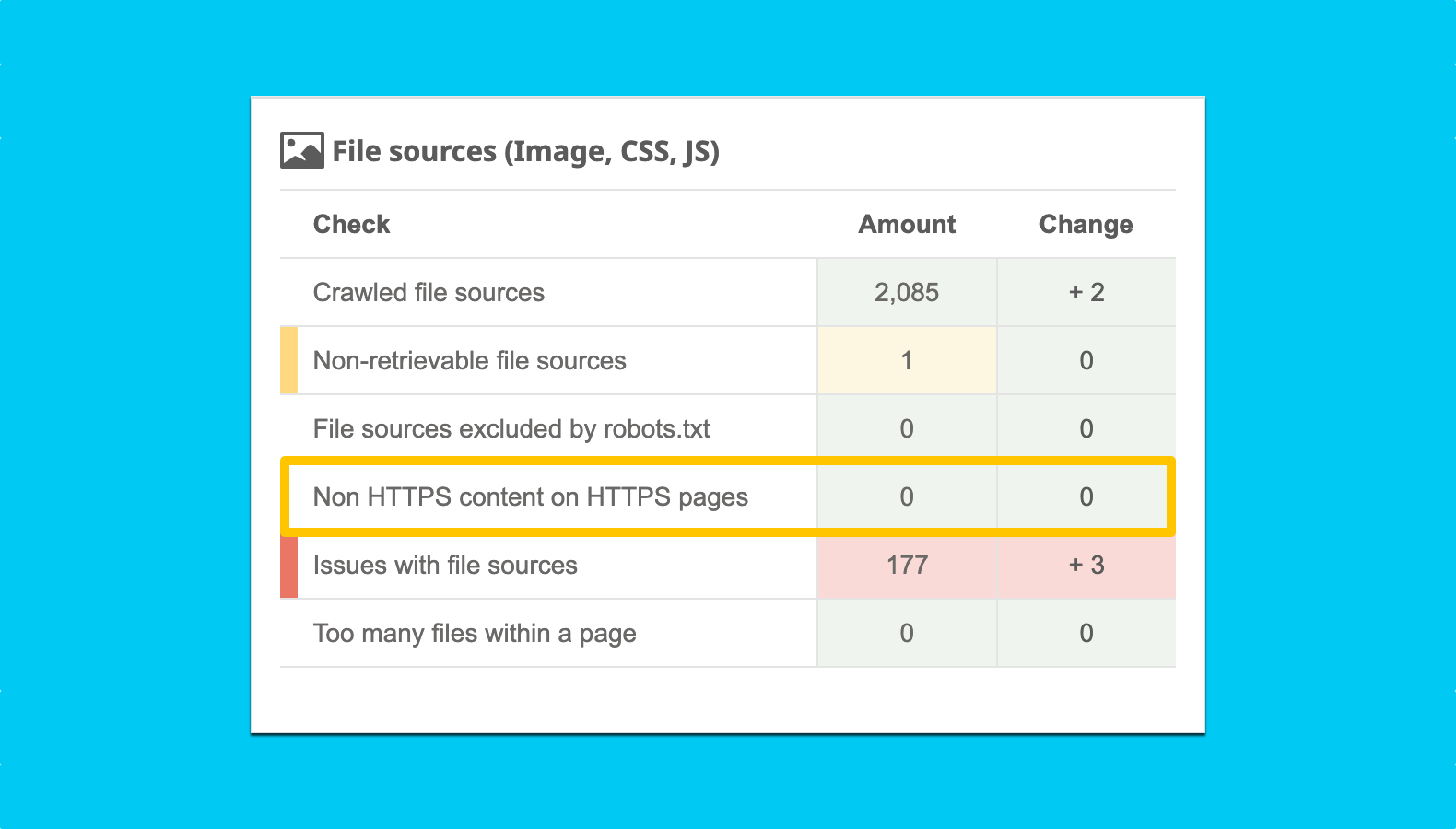Click the yellow-highlighted amount 1 cell
This screenshot has width=1456, height=829.
[907, 360]
